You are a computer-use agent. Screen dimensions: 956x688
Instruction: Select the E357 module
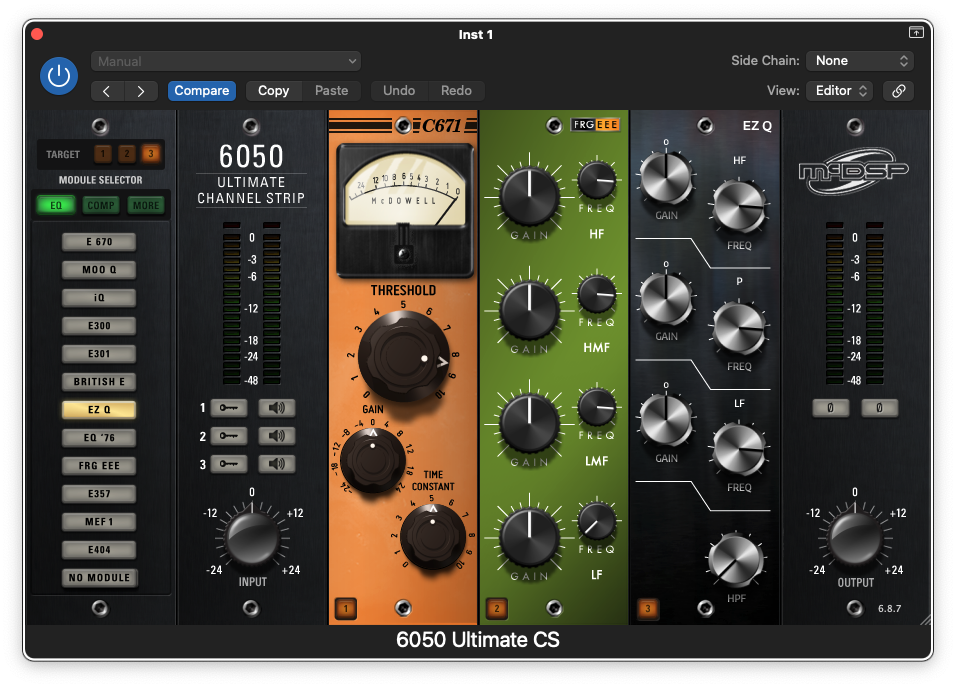(x=99, y=494)
